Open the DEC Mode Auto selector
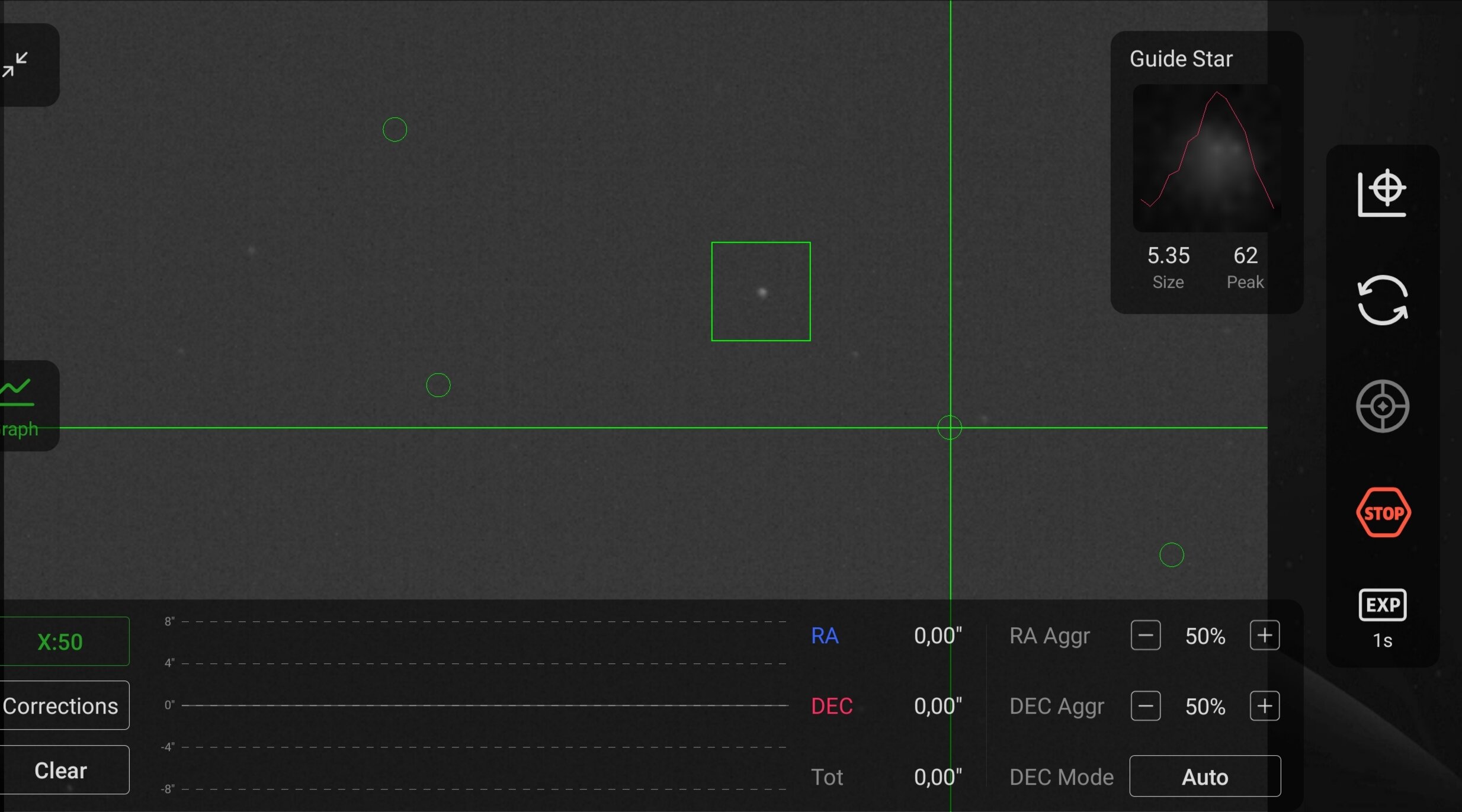The height and width of the screenshot is (812, 1462). [x=1204, y=776]
